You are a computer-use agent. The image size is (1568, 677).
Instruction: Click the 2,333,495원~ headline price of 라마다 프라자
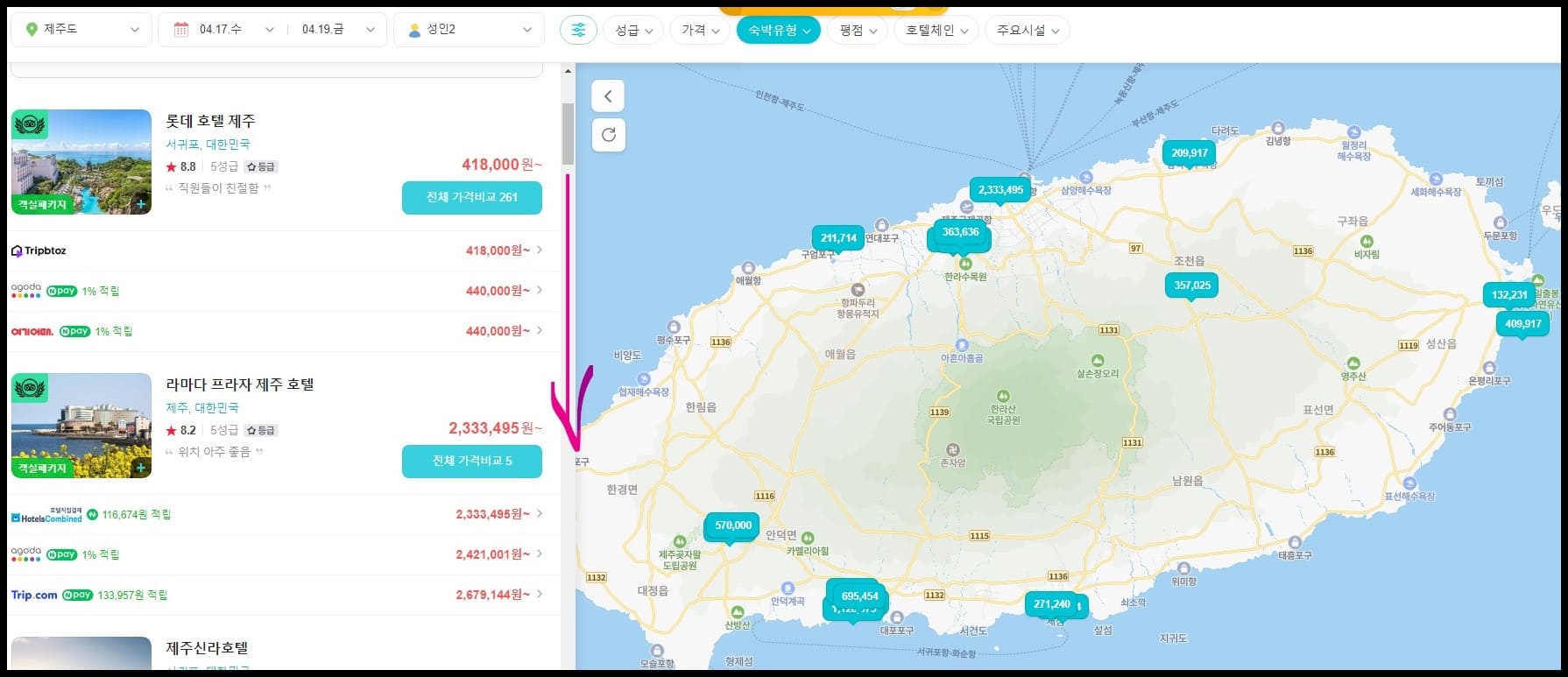pyautogui.click(x=496, y=428)
